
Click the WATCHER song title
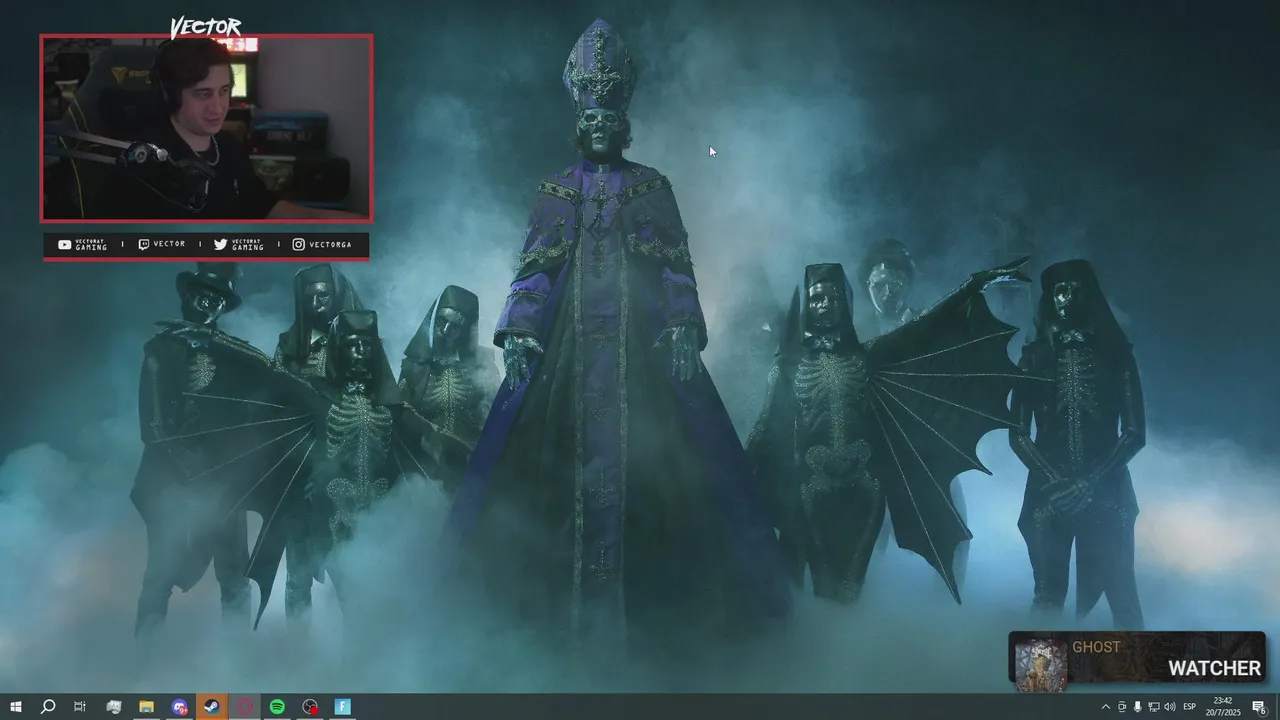click(x=1214, y=668)
